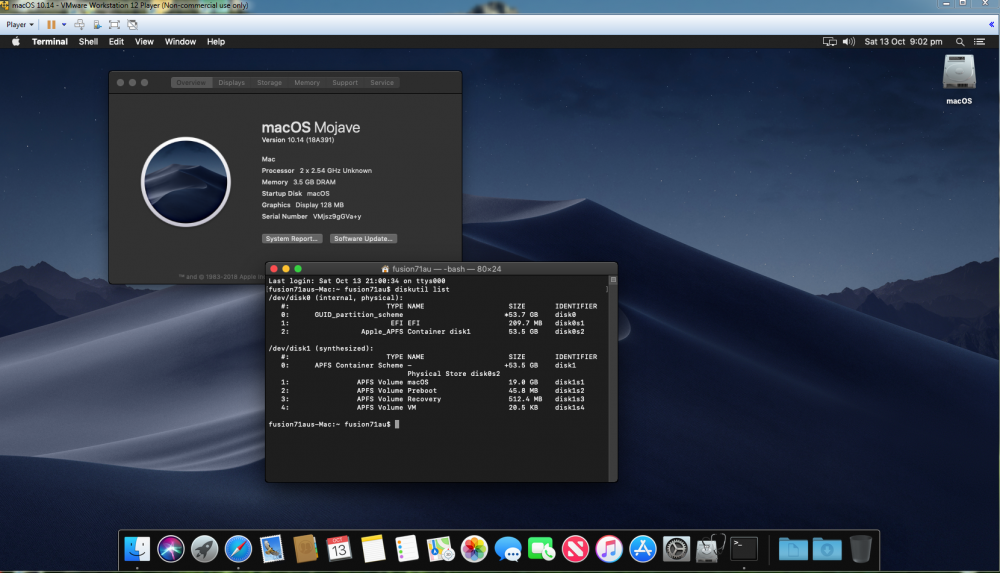Image resolution: width=1000 pixels, height=573 pixels.
Task: Open Photos app in Dock
Action: 474,549
